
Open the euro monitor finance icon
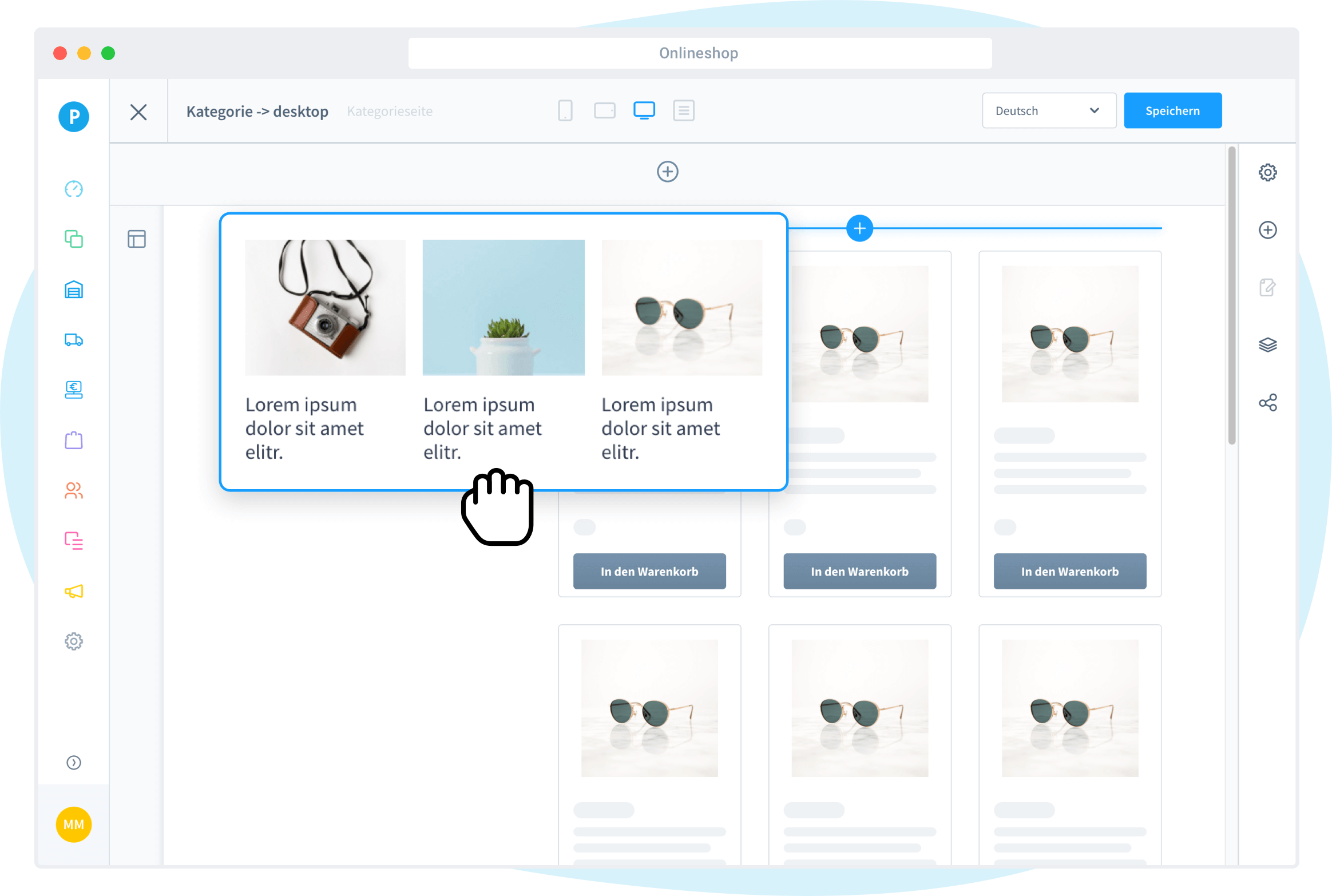(74, 390)
